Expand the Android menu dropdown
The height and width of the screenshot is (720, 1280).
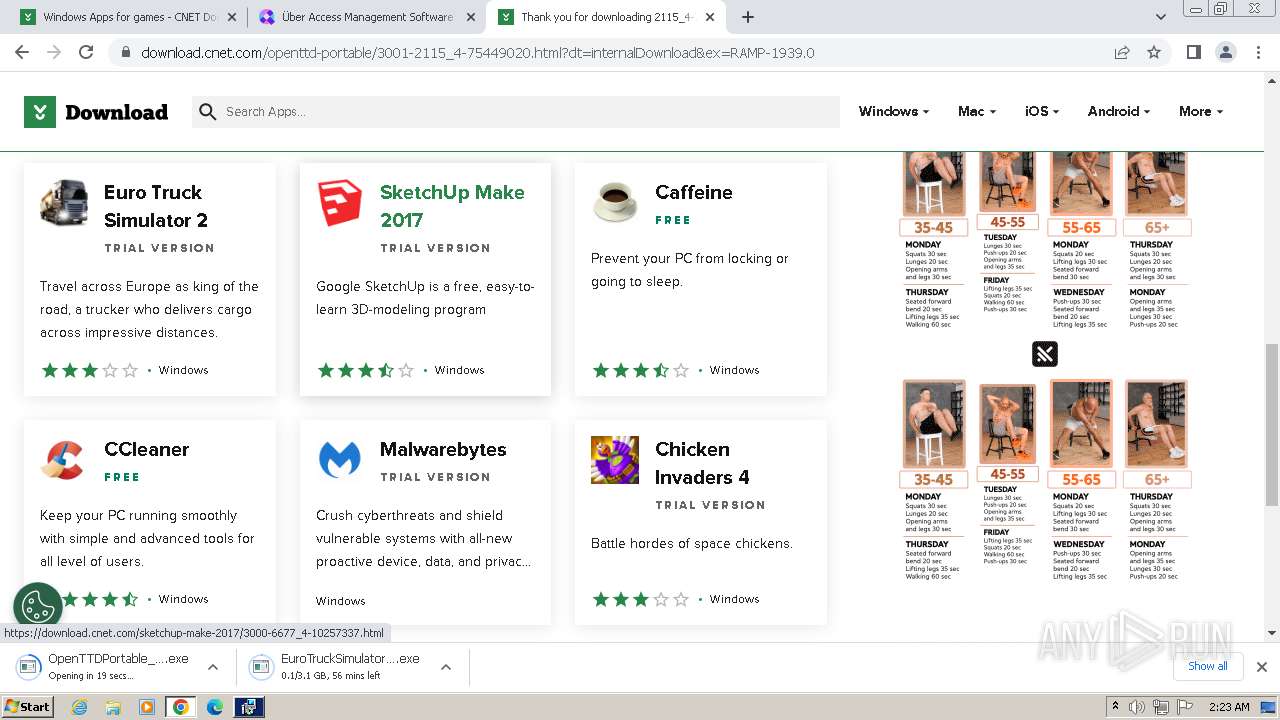(1119, 112)
